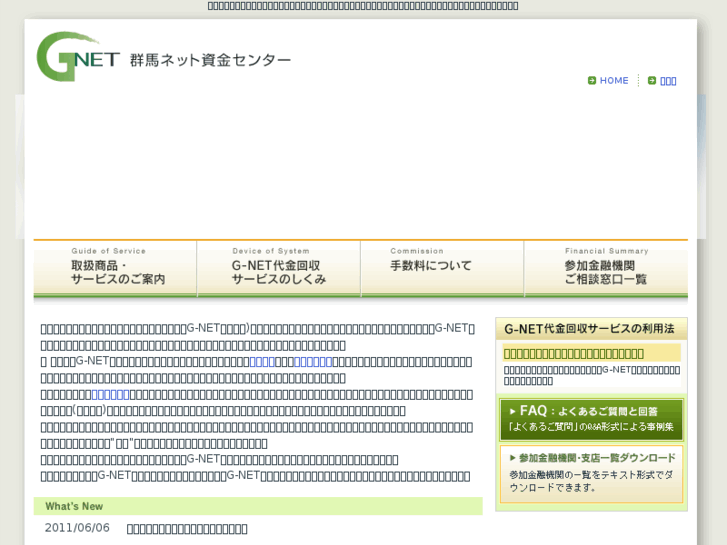Click the large blank banner area below header
727x545 pixels.
point(361,167)
